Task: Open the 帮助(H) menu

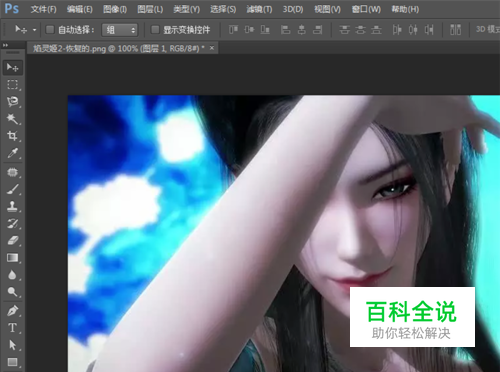Action: (405, 9)
